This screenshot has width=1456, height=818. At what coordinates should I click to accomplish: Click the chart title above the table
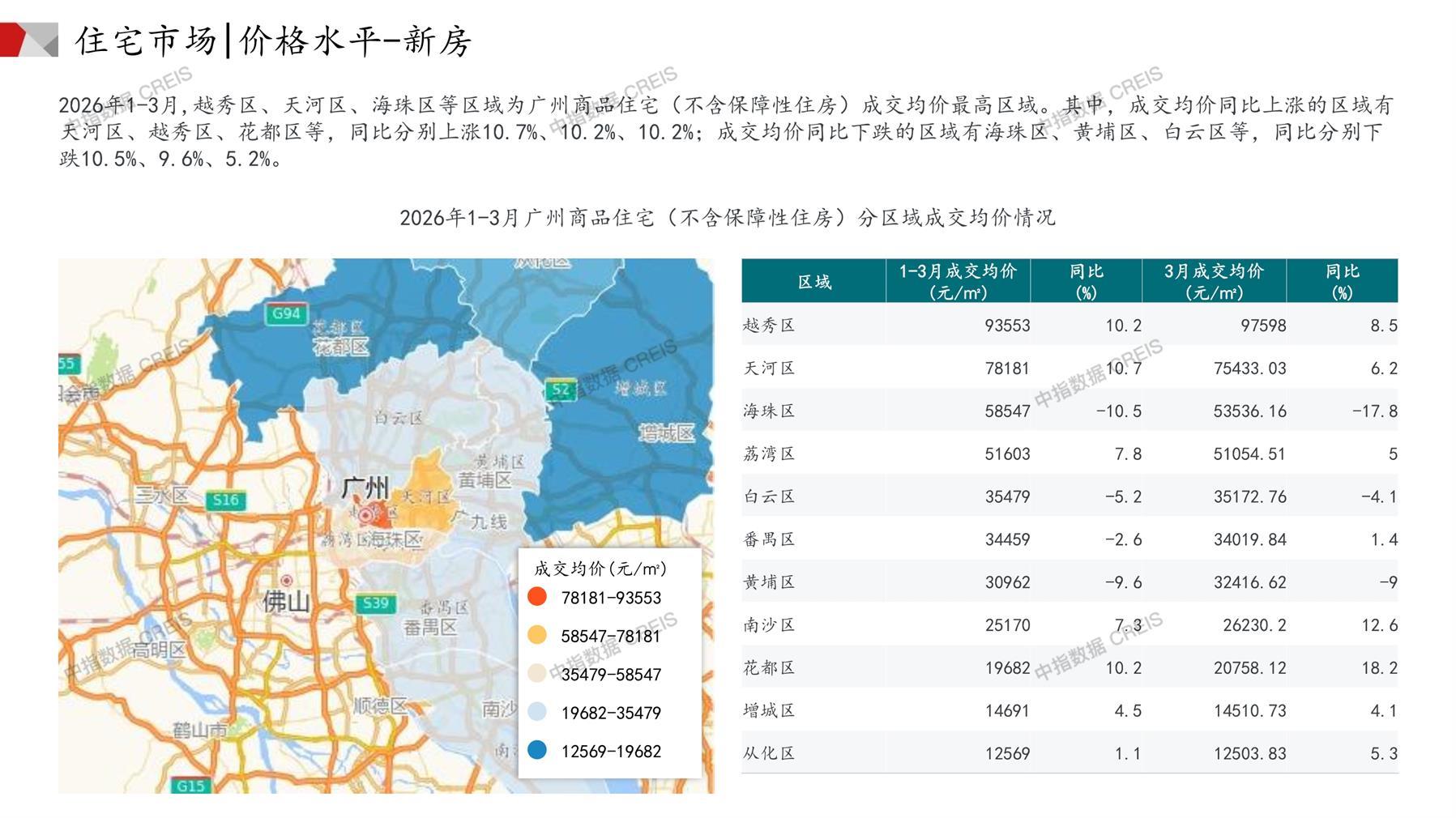tap(727, 218)
